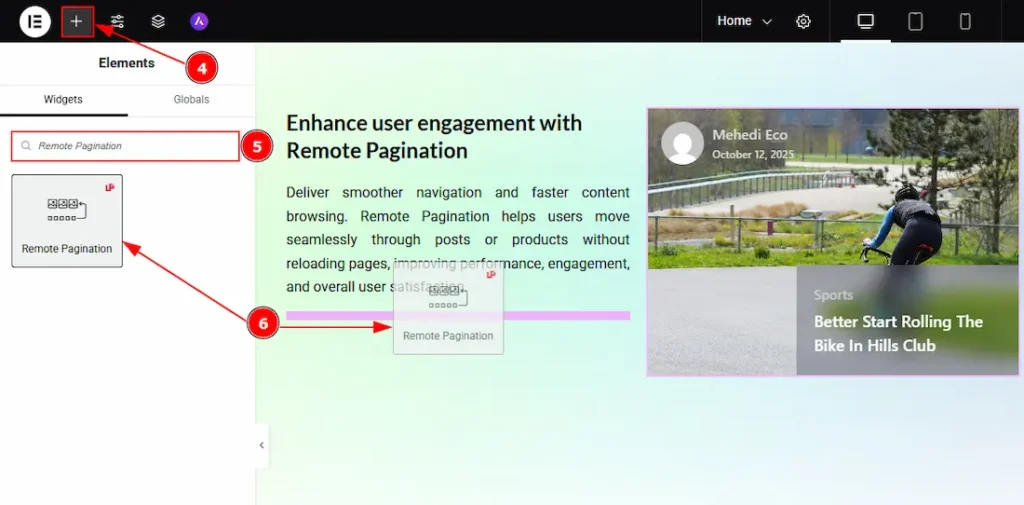Switch to tablet preview mode

(x=915, y=21)
